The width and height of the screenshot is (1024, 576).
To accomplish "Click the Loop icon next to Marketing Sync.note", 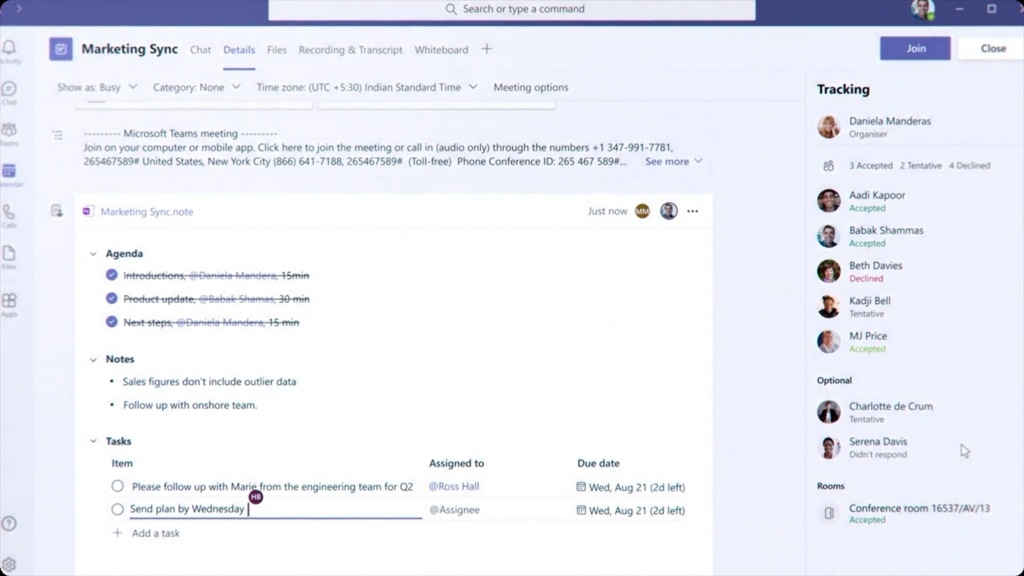I will coord(88,211).
